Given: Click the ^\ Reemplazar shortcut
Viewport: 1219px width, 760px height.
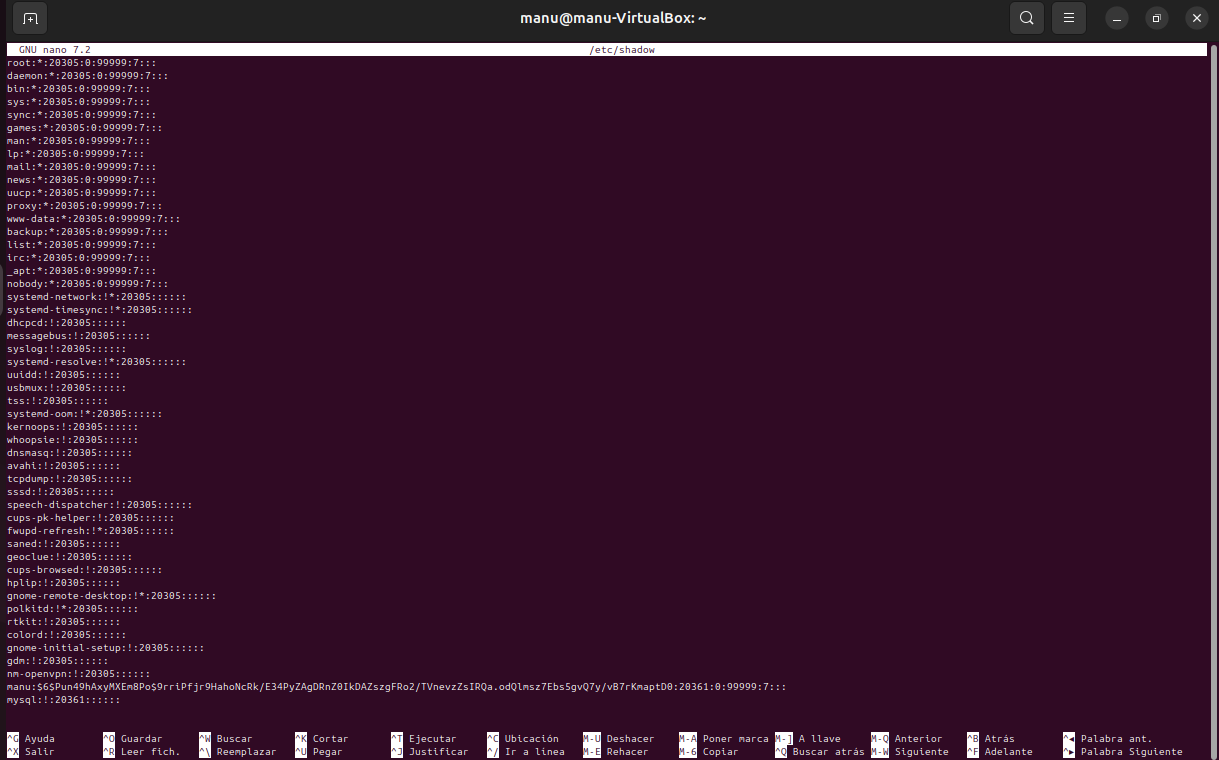Looking at the screenshot, I should (x=236, y=752).
